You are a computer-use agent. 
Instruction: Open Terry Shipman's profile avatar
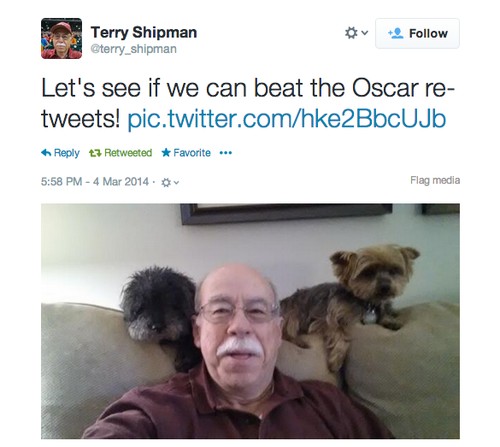(x=61, y=38)
